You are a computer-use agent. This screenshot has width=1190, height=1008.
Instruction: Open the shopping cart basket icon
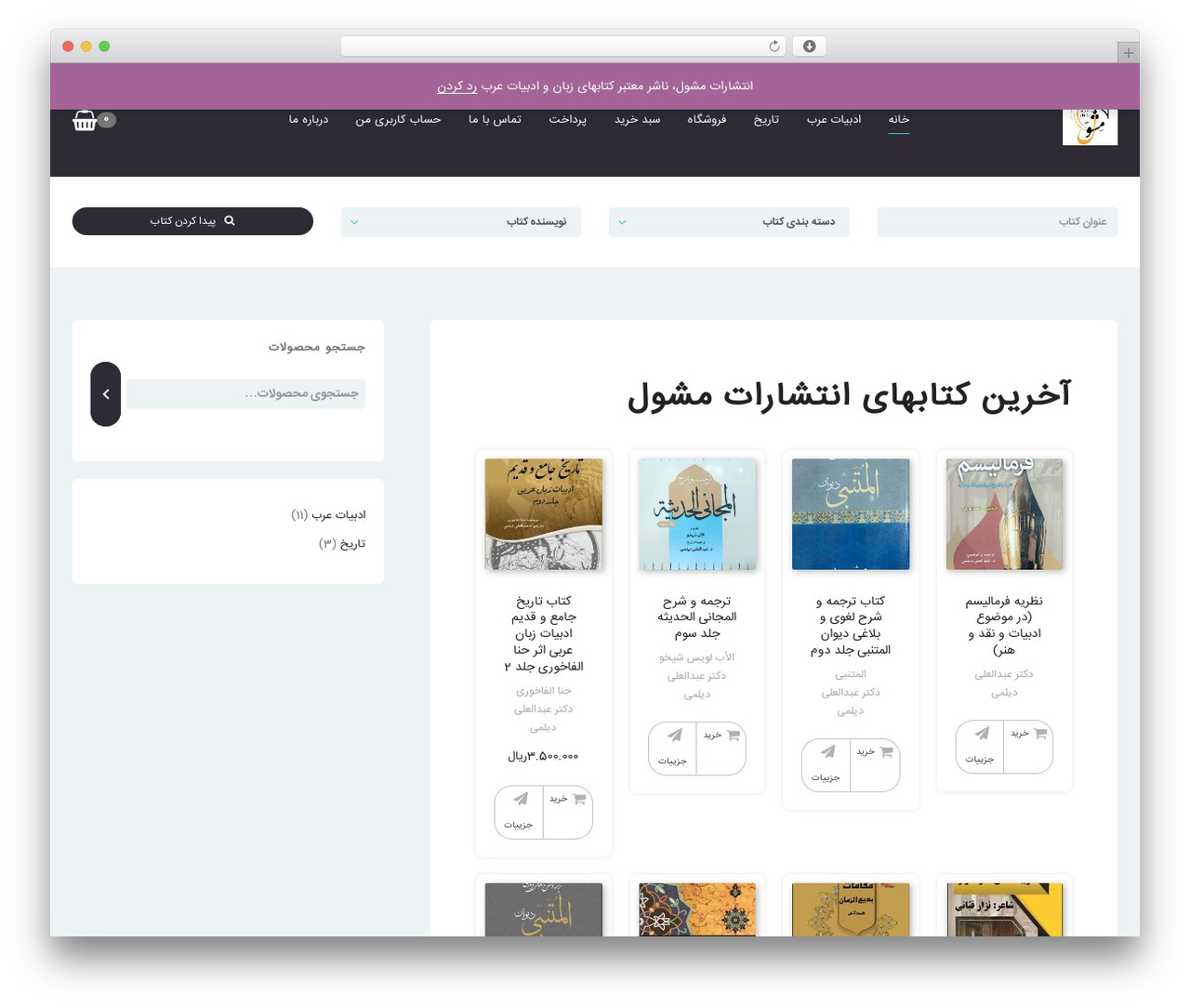click(85, 121)
